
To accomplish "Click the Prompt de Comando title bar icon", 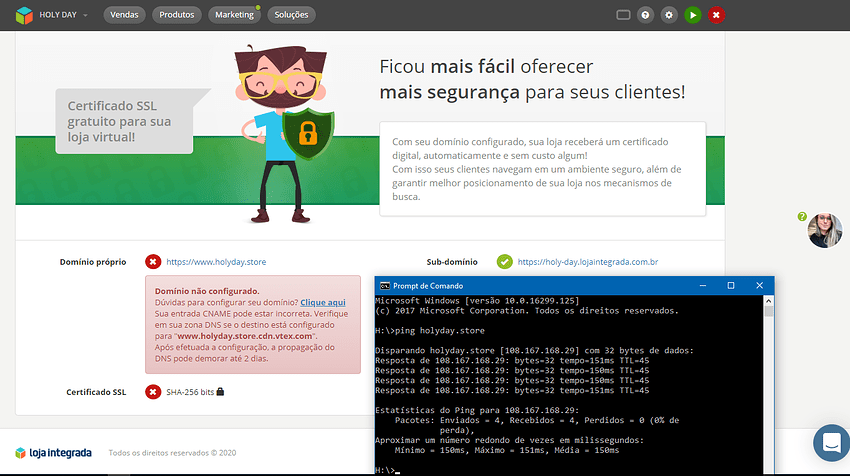I will pyautogui.click(x=385, y=286).
